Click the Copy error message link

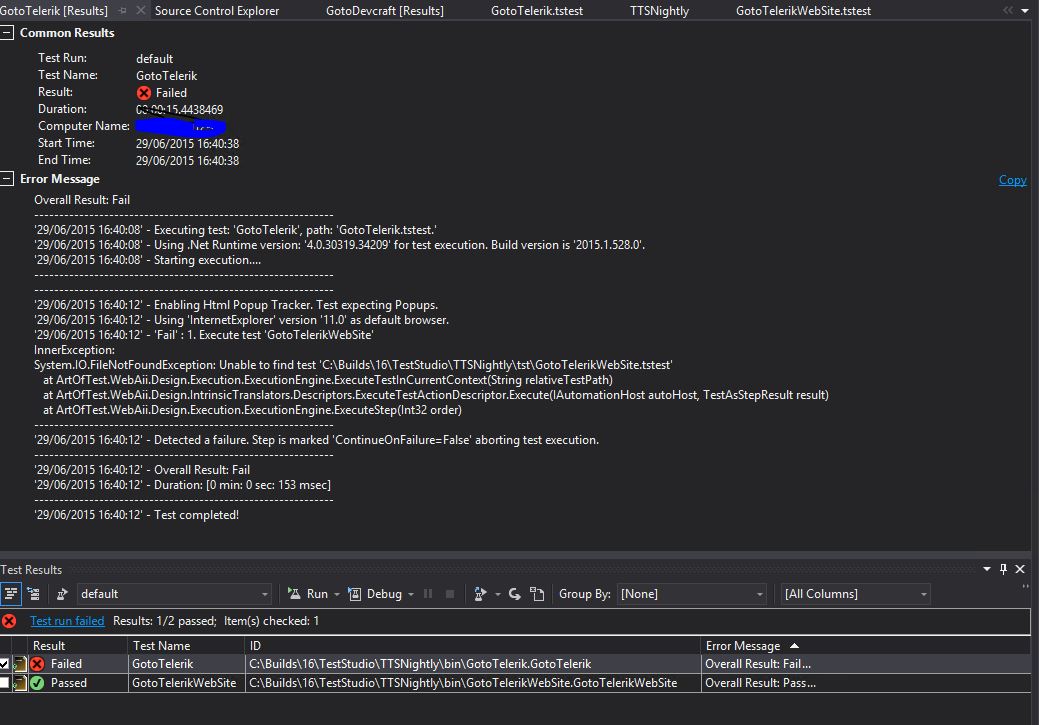(1012, 180)
